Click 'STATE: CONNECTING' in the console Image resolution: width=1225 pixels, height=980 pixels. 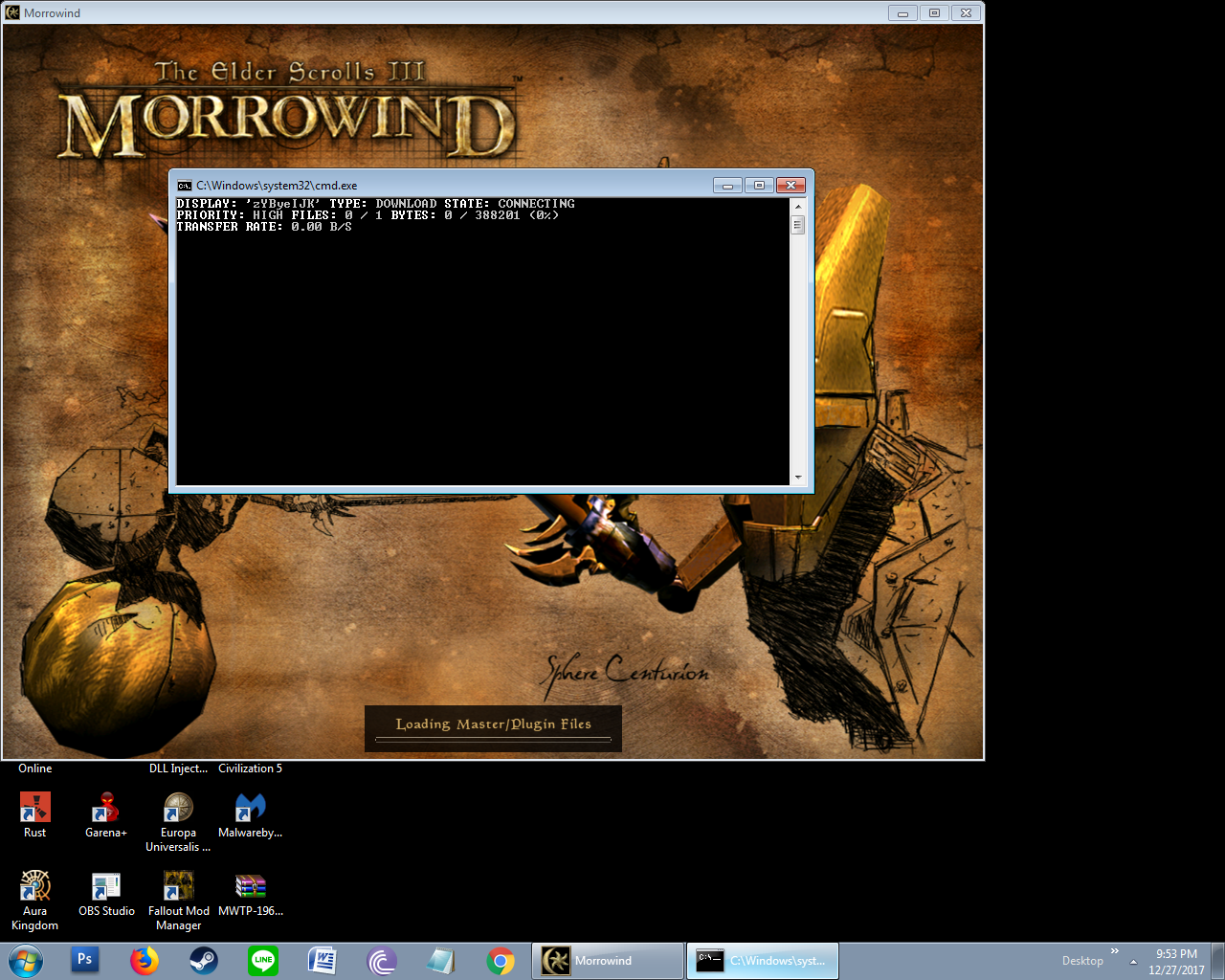509,204
